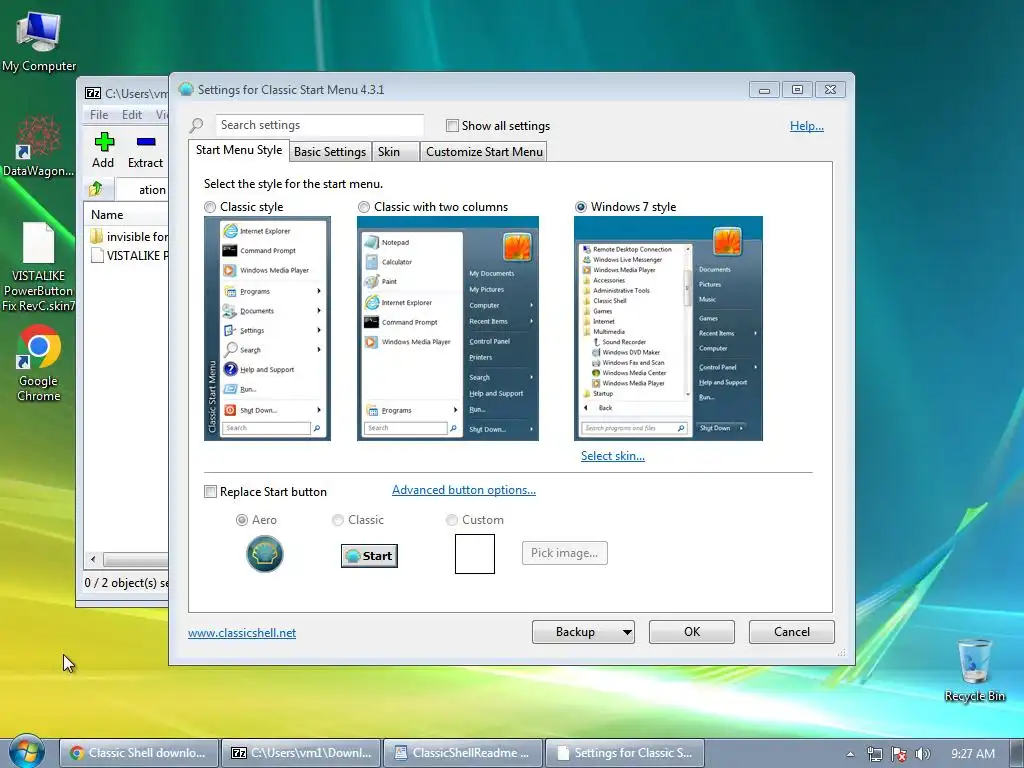The height and width of the screenshot is (768, 1024).
Task: Click the Classic style menu preview image
Action: [x=267, y=328]
